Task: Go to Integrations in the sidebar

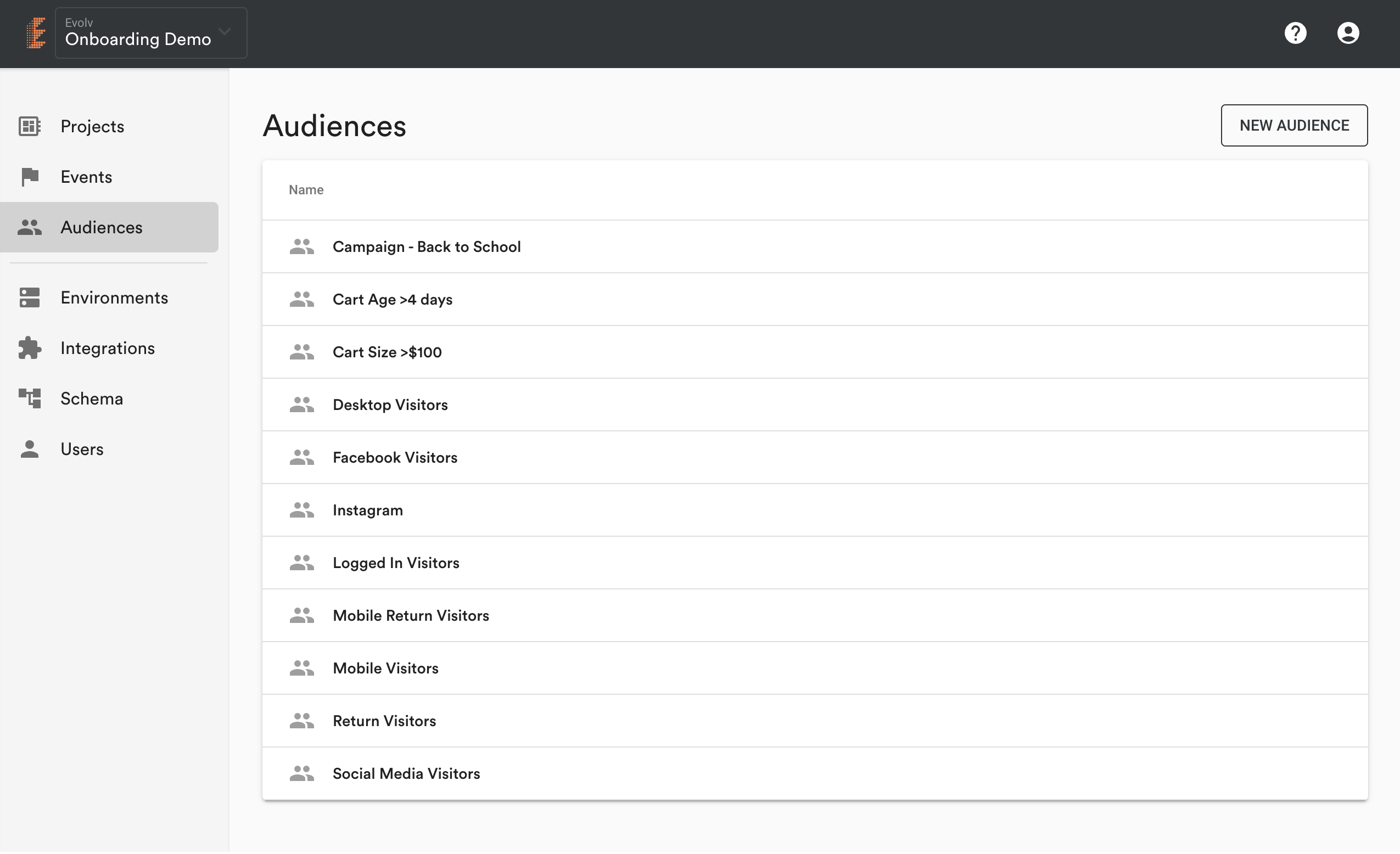Action: click(x=108, y=349)
